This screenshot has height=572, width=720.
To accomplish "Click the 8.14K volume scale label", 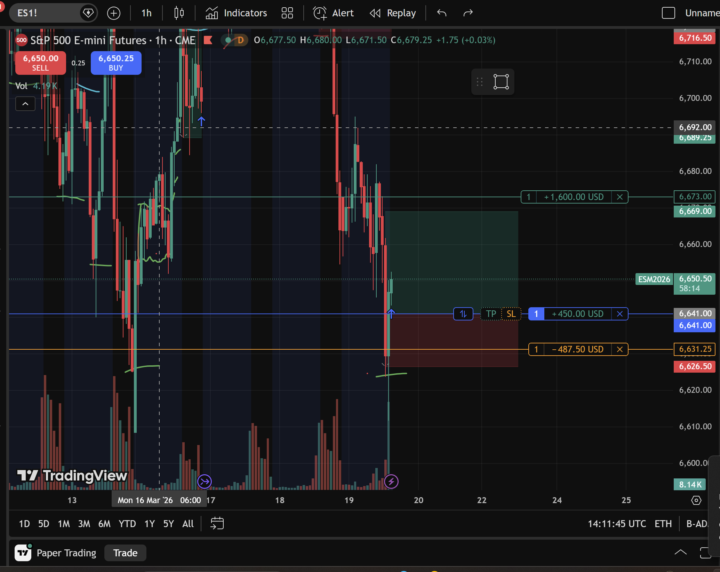I will click(690, 484).
